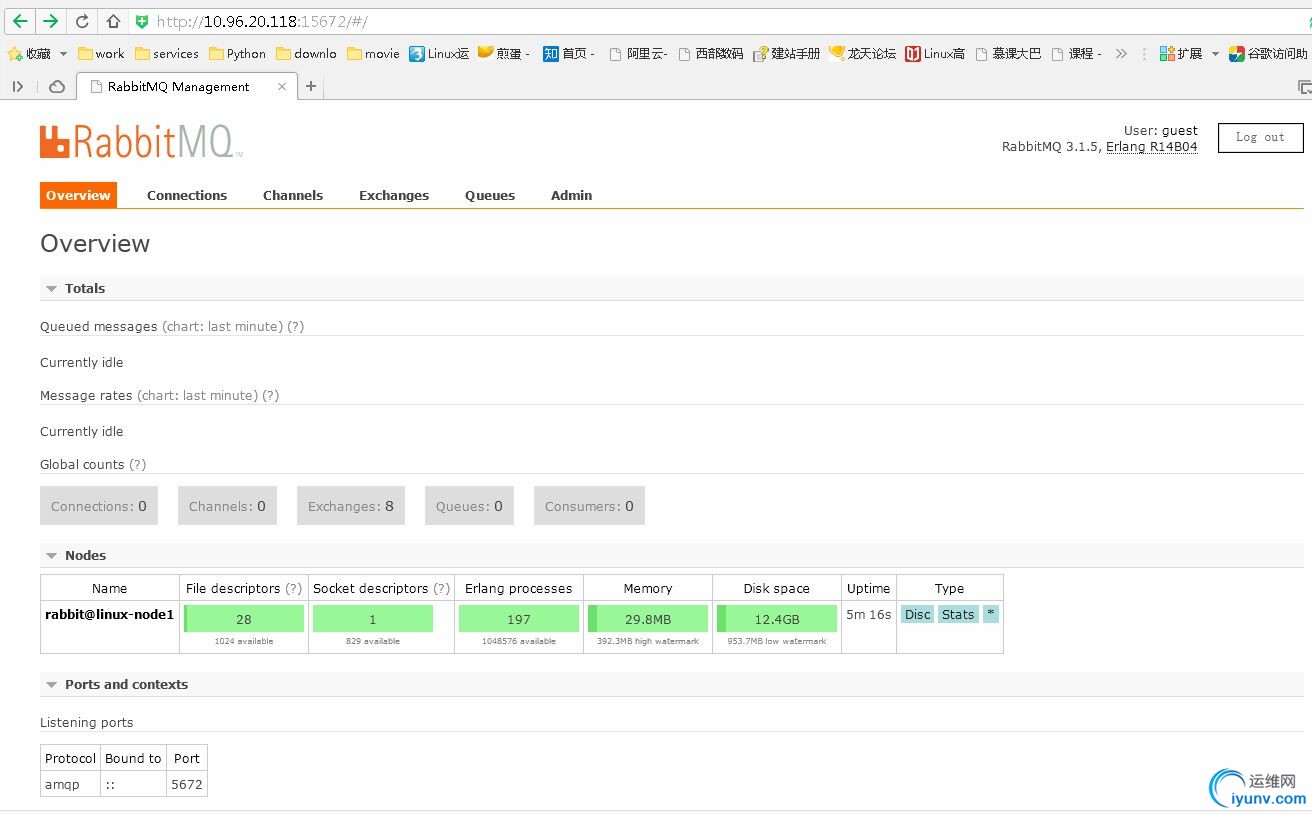Click the Exchanges: 8 count box
1312x815 pixels.
(x=351, y=506)
